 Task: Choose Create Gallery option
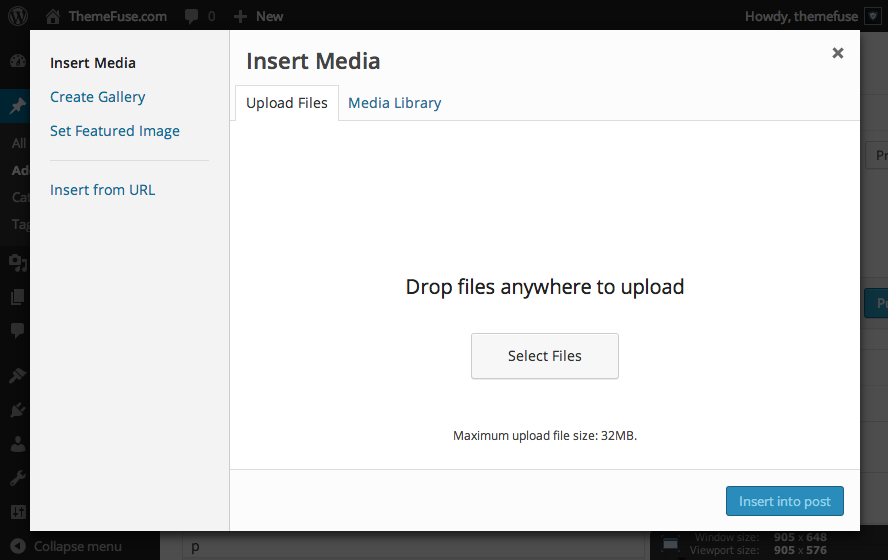[97, 97]
